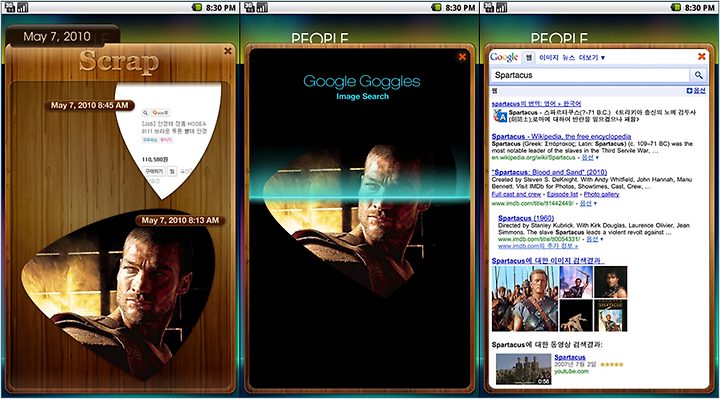This screenshot has width=720, height=399.
Task: Tap the battery icon on the Google results screen
Action: coord(675,7)
